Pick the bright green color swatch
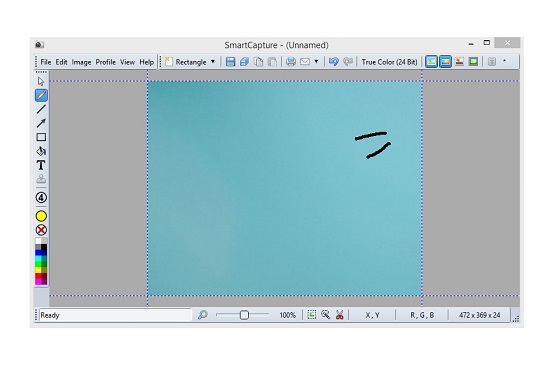This screenshot has width=550, height=378. click(38, 264)
